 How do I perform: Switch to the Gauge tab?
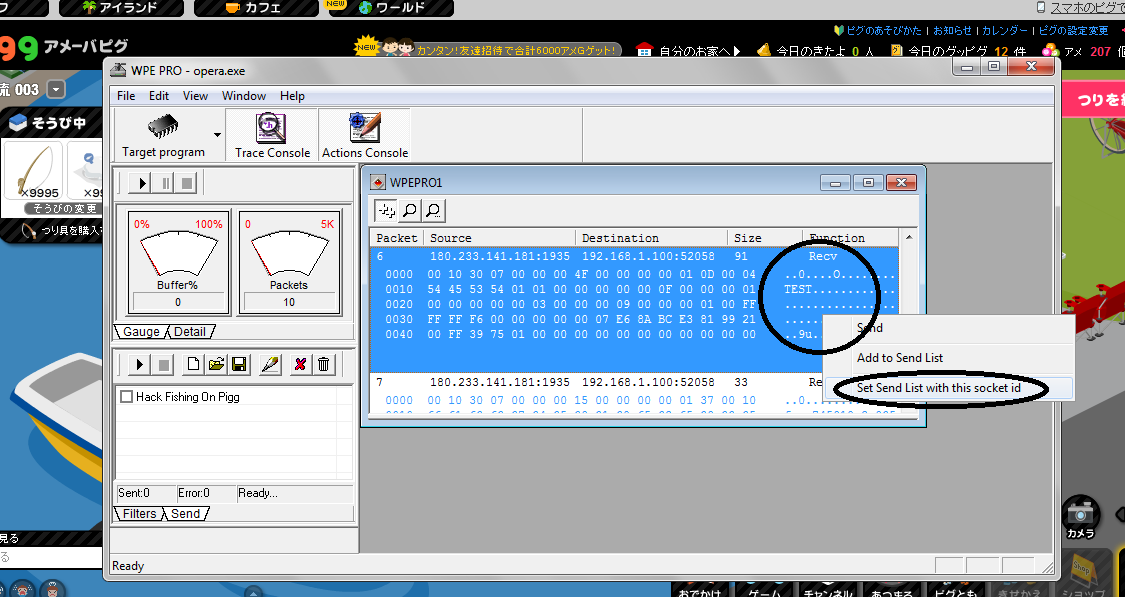click(x=141, y=332)
